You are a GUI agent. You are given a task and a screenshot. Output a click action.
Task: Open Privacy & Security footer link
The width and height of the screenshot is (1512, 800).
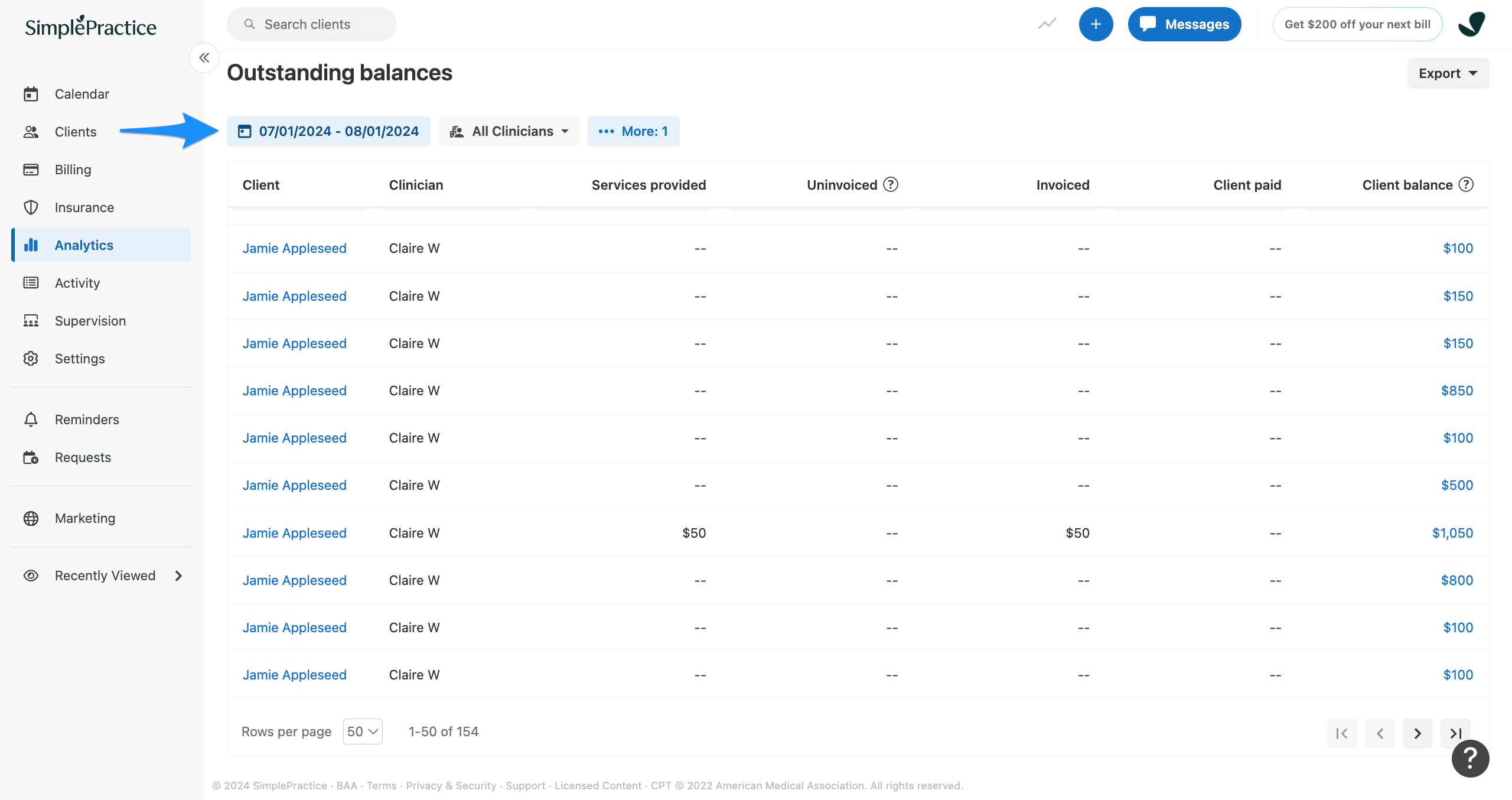click(x=451, y=785)
